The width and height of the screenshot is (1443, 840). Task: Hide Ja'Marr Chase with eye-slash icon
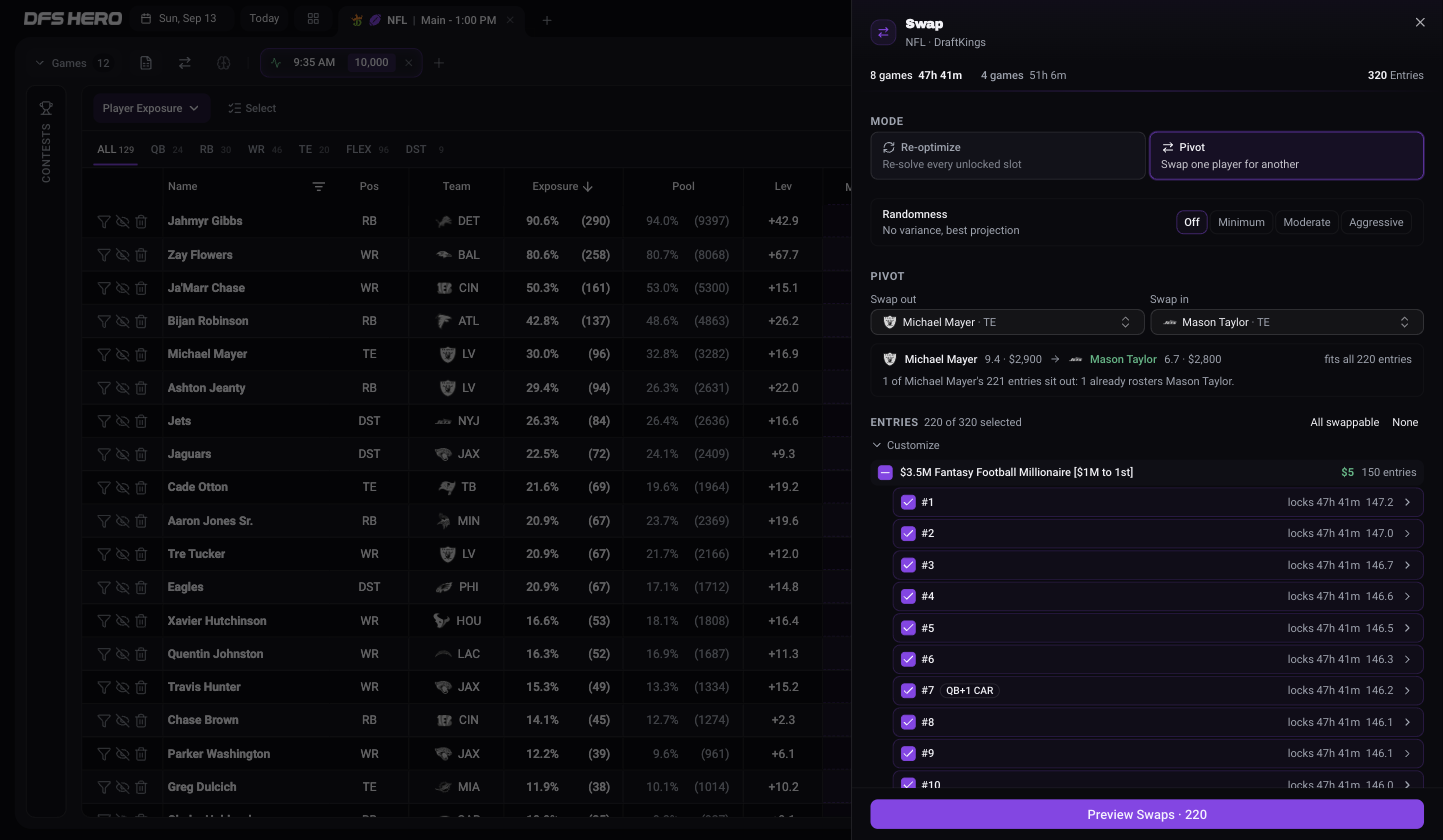pyautogui.click(x=122, y=288)
